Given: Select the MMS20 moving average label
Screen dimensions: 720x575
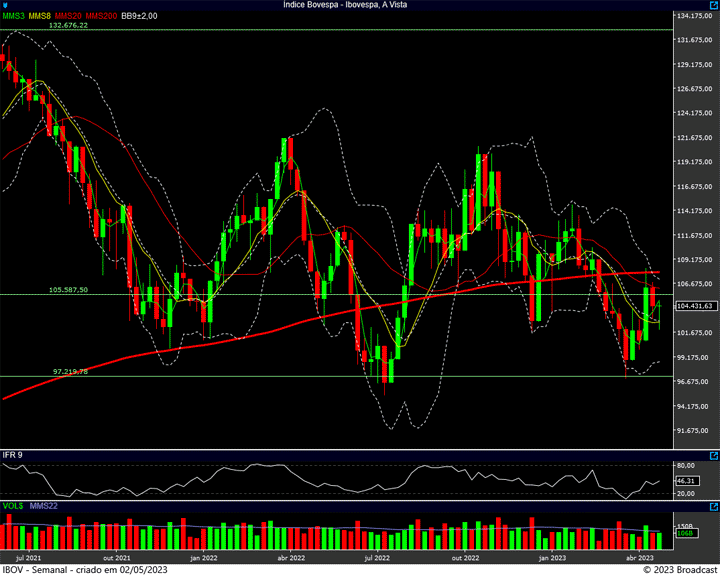Looking at the screenshot, I should click(69, 17).
